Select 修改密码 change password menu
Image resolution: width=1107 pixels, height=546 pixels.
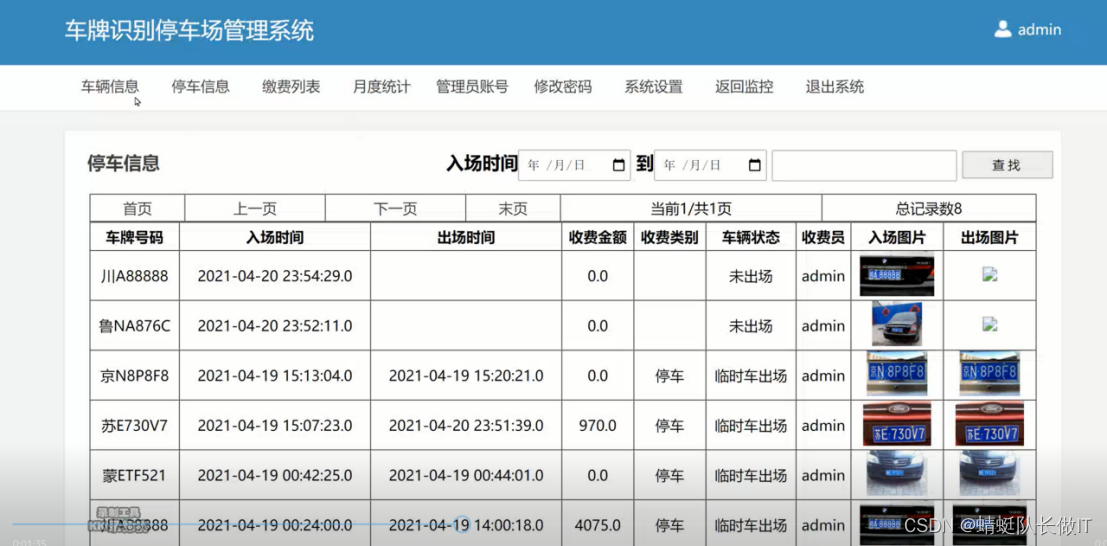pos(563,87)
